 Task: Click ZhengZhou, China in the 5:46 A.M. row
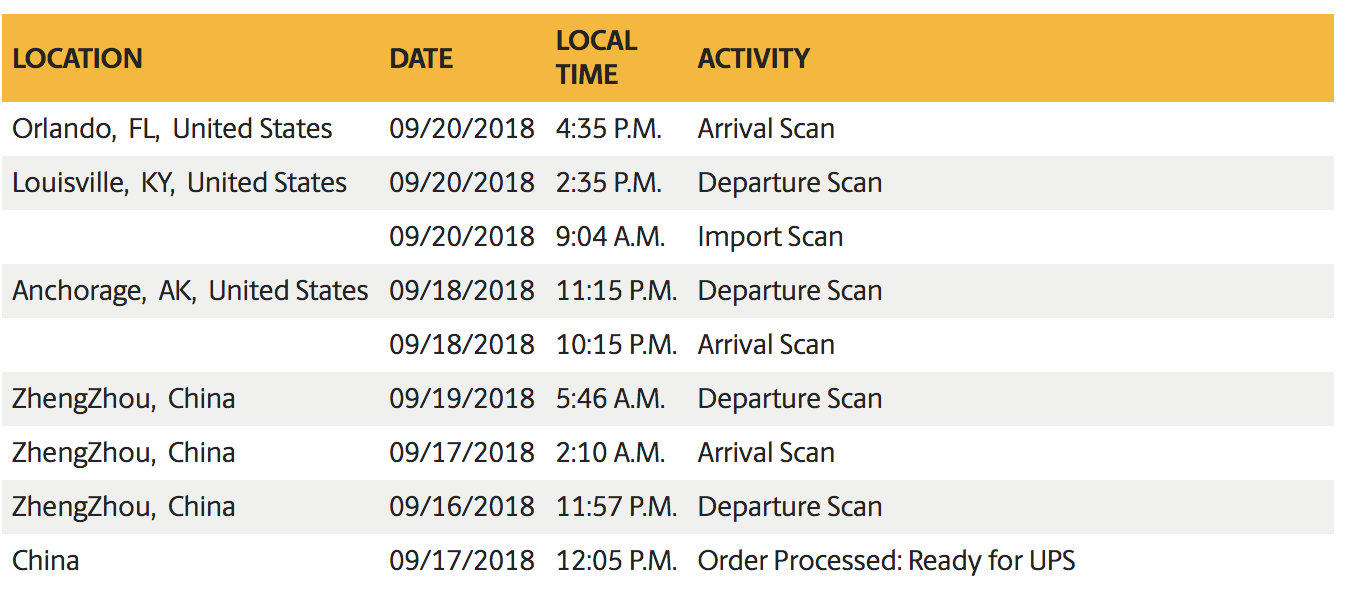point(123,399)
